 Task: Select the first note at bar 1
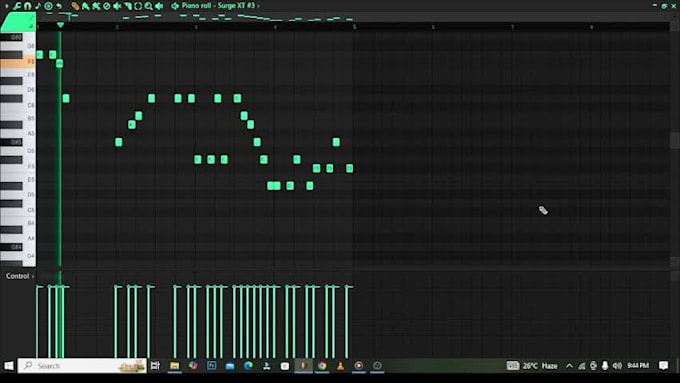tap(40, 55)
